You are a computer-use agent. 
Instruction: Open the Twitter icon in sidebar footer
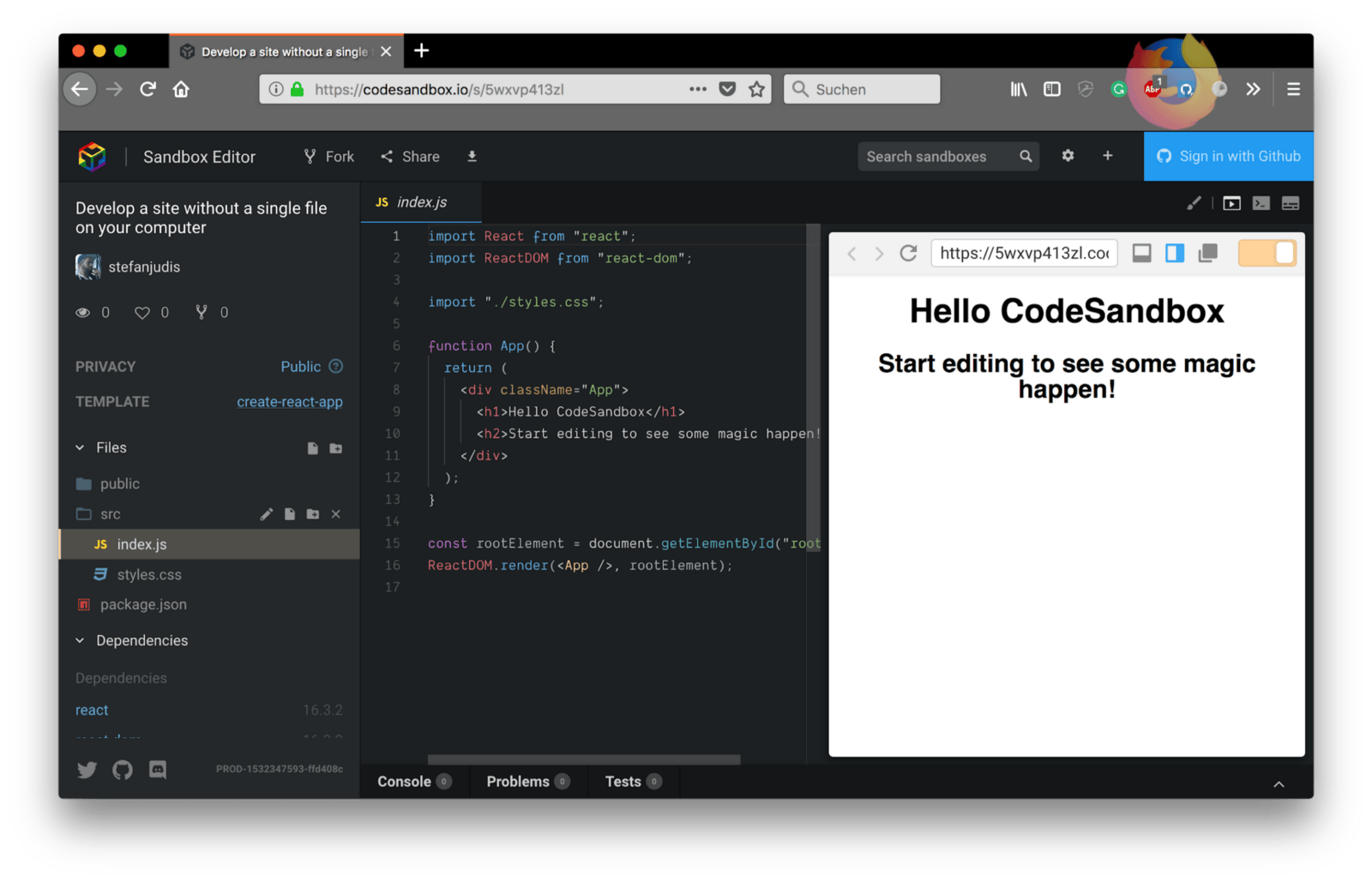(x=87, y=770)
